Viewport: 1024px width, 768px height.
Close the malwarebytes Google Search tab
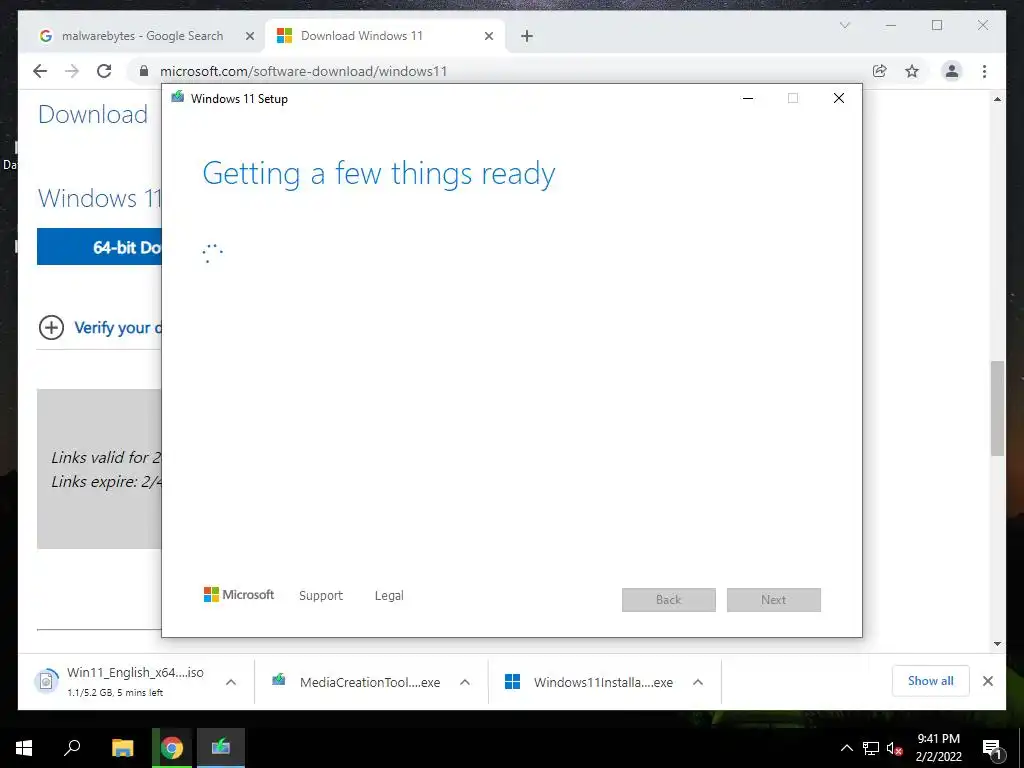coord(249,37)
